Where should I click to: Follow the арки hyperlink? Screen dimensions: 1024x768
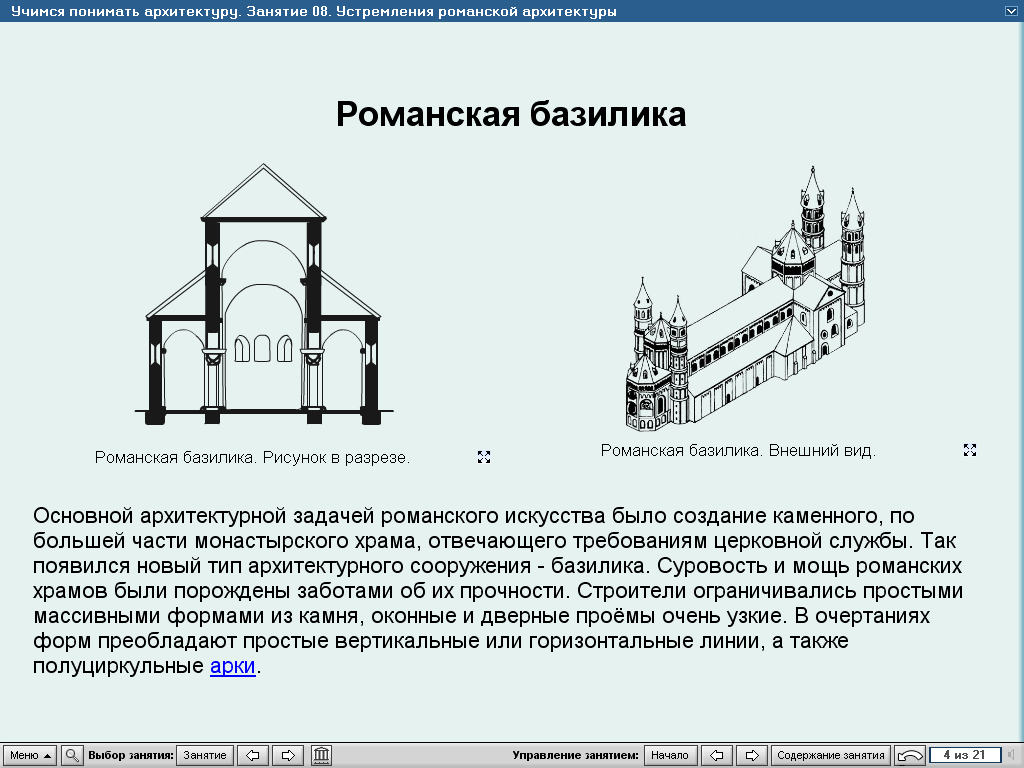(x=232, y=665)
